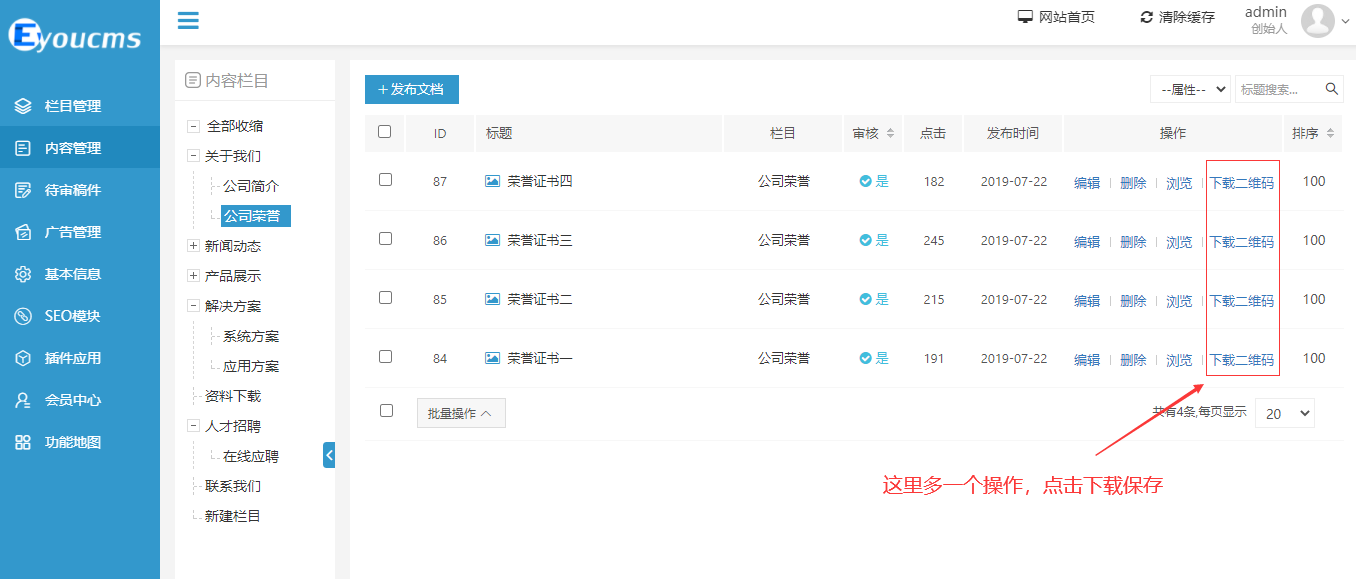1356x579 pixels.
Task: Click 删除 for 荣誉证书三
Action: point(1133,242)
